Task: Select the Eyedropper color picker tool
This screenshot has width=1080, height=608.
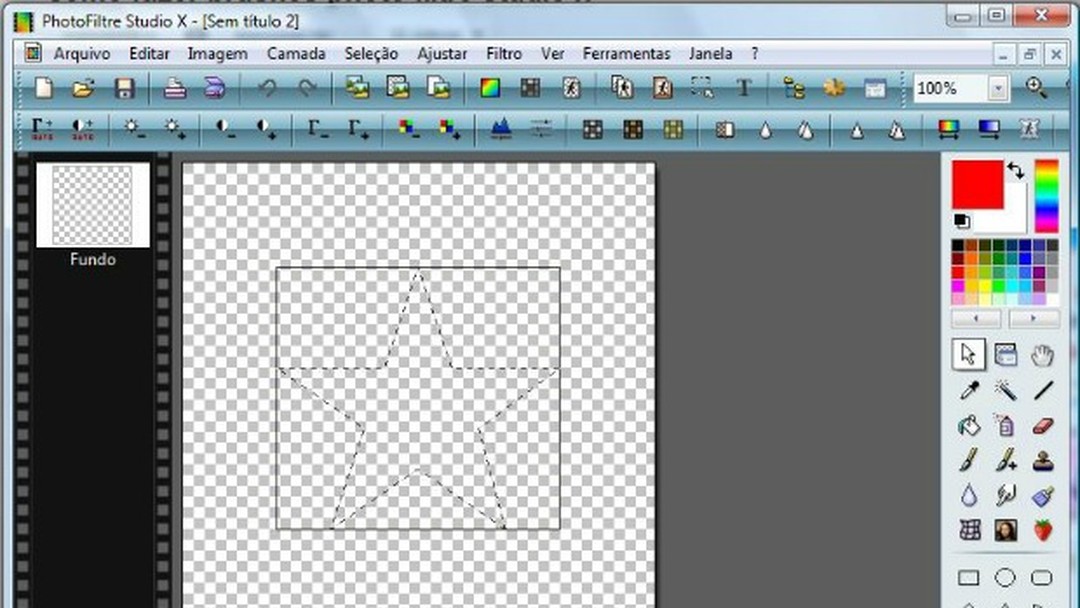Action: pyautogui.click(x=968, y=390)
